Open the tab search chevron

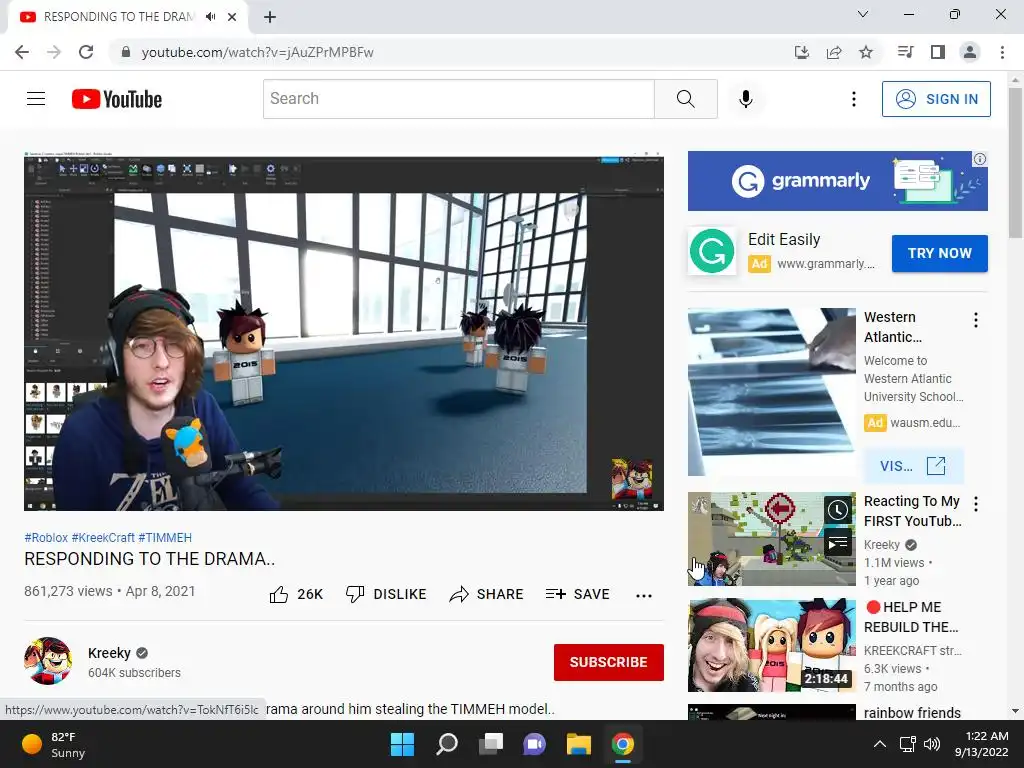[x=863, y=14]
